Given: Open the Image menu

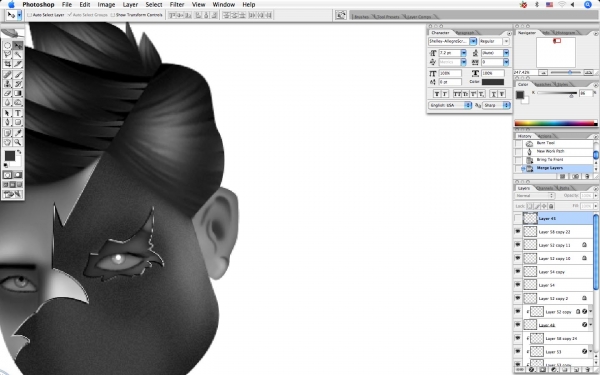Looking at the screenshot, I should [x=106, y=5].
